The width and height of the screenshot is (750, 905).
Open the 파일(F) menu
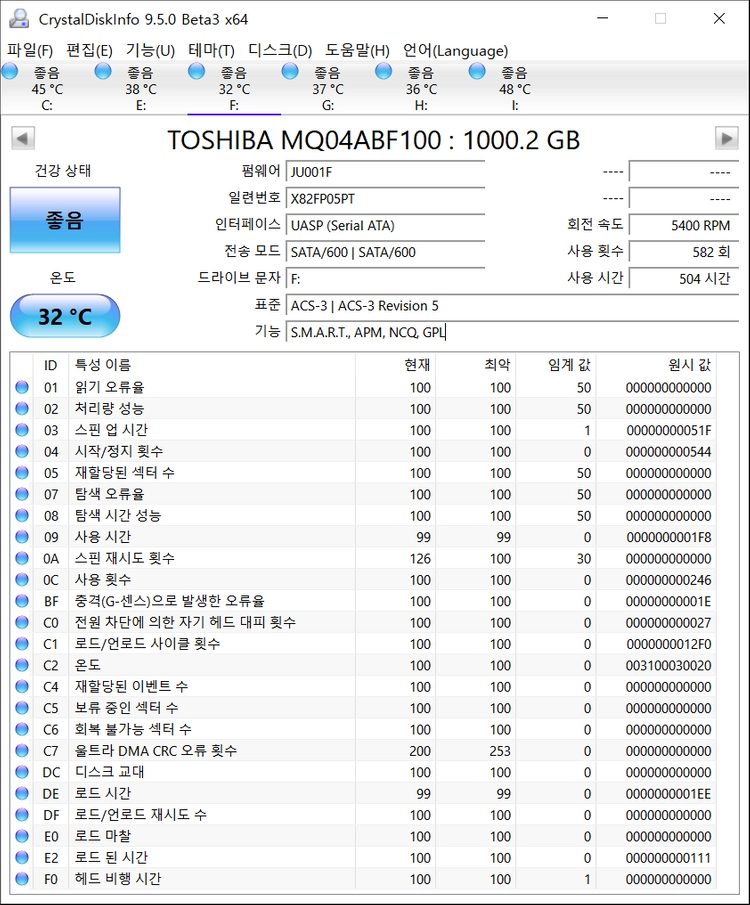30,51
